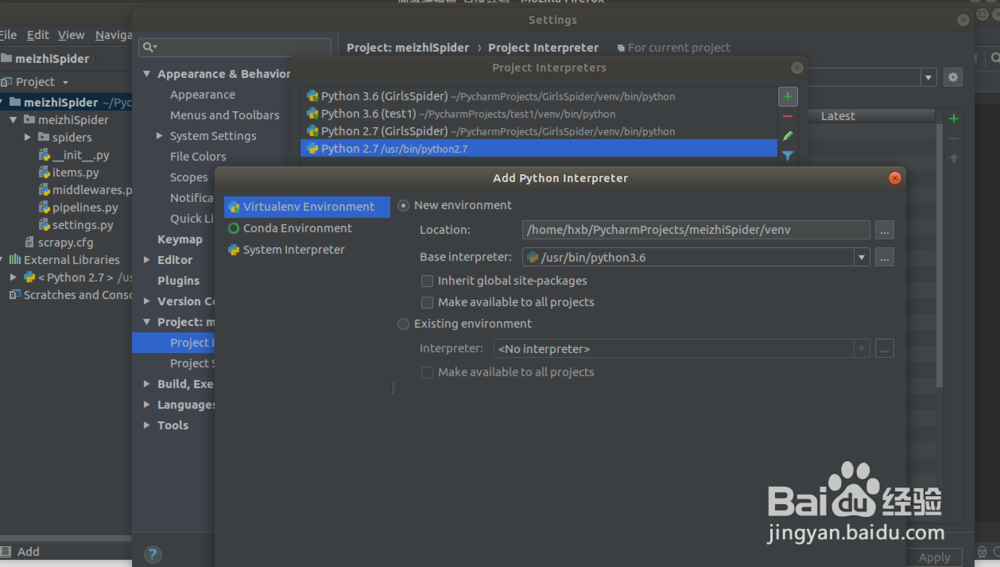Select the Existing environment radio button
1000x567 pixels.
tap(404, 324)
